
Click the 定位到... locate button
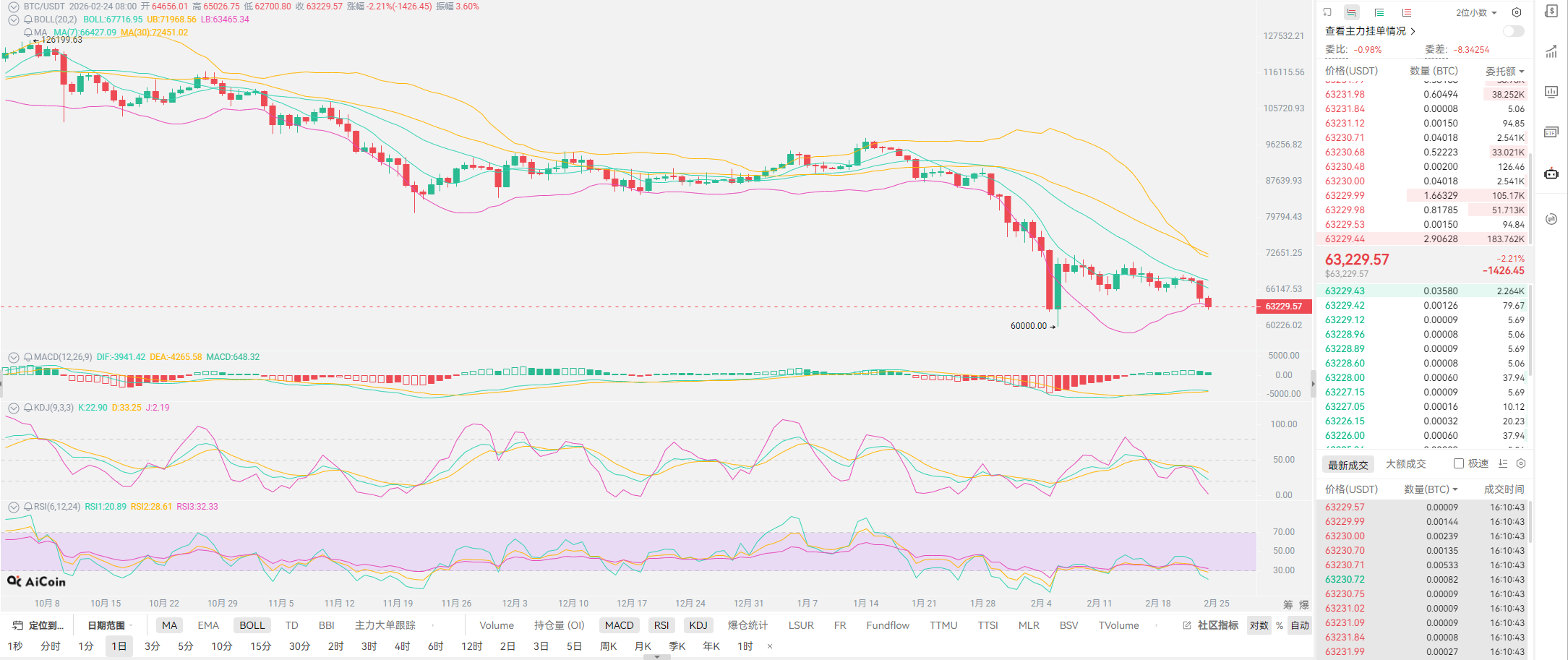click(x=39, y=625)
